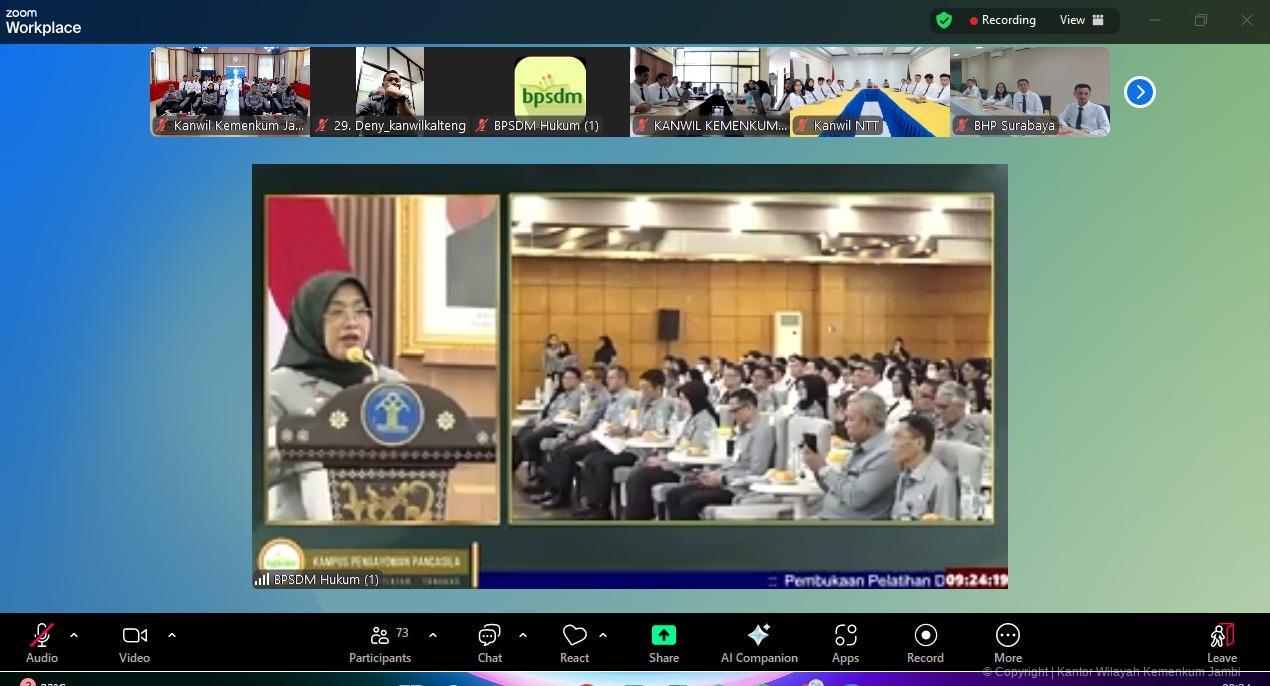Click the green Share screen button
This screenshot has width=1270, height=686.
point(664,642)
